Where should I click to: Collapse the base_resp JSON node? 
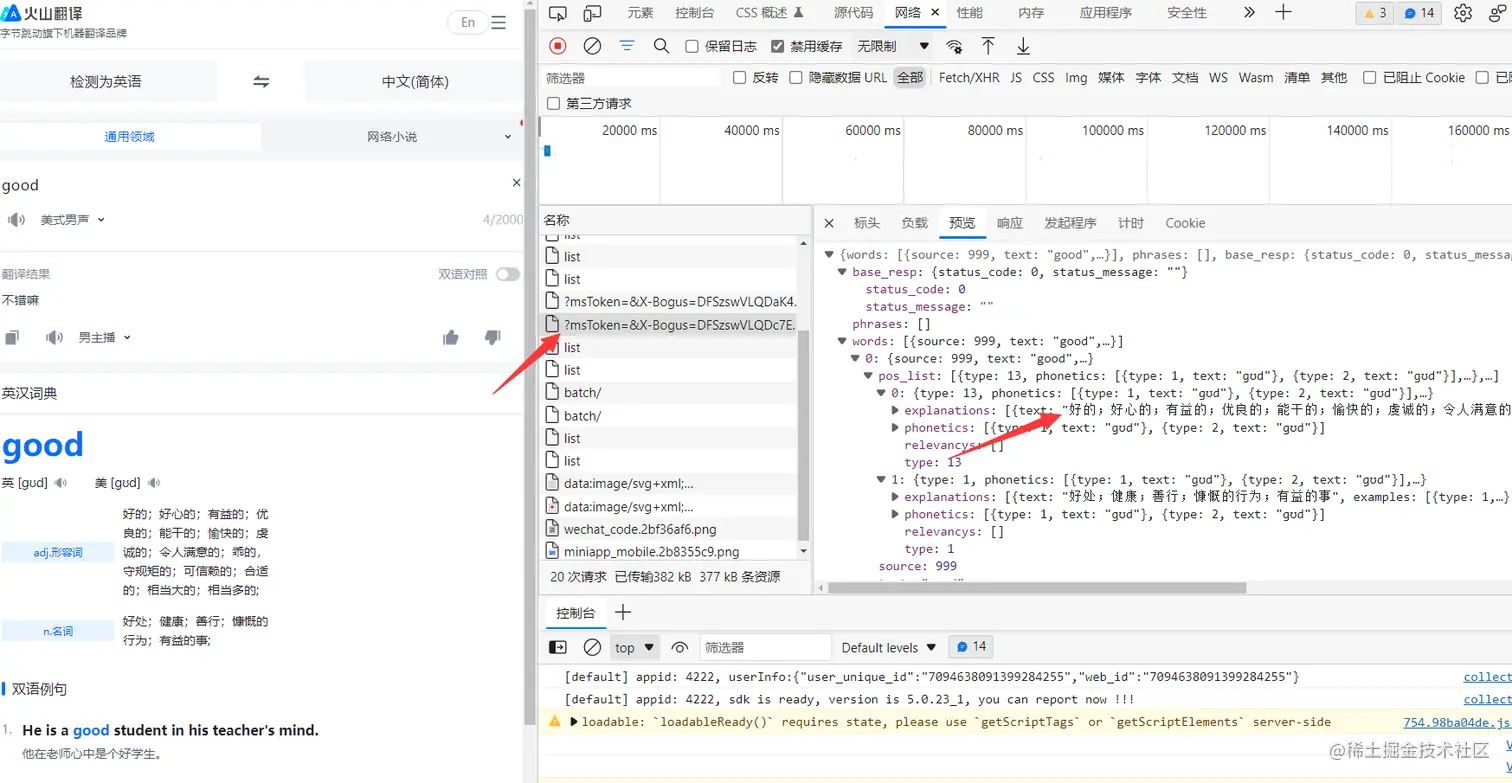point(843,272)
